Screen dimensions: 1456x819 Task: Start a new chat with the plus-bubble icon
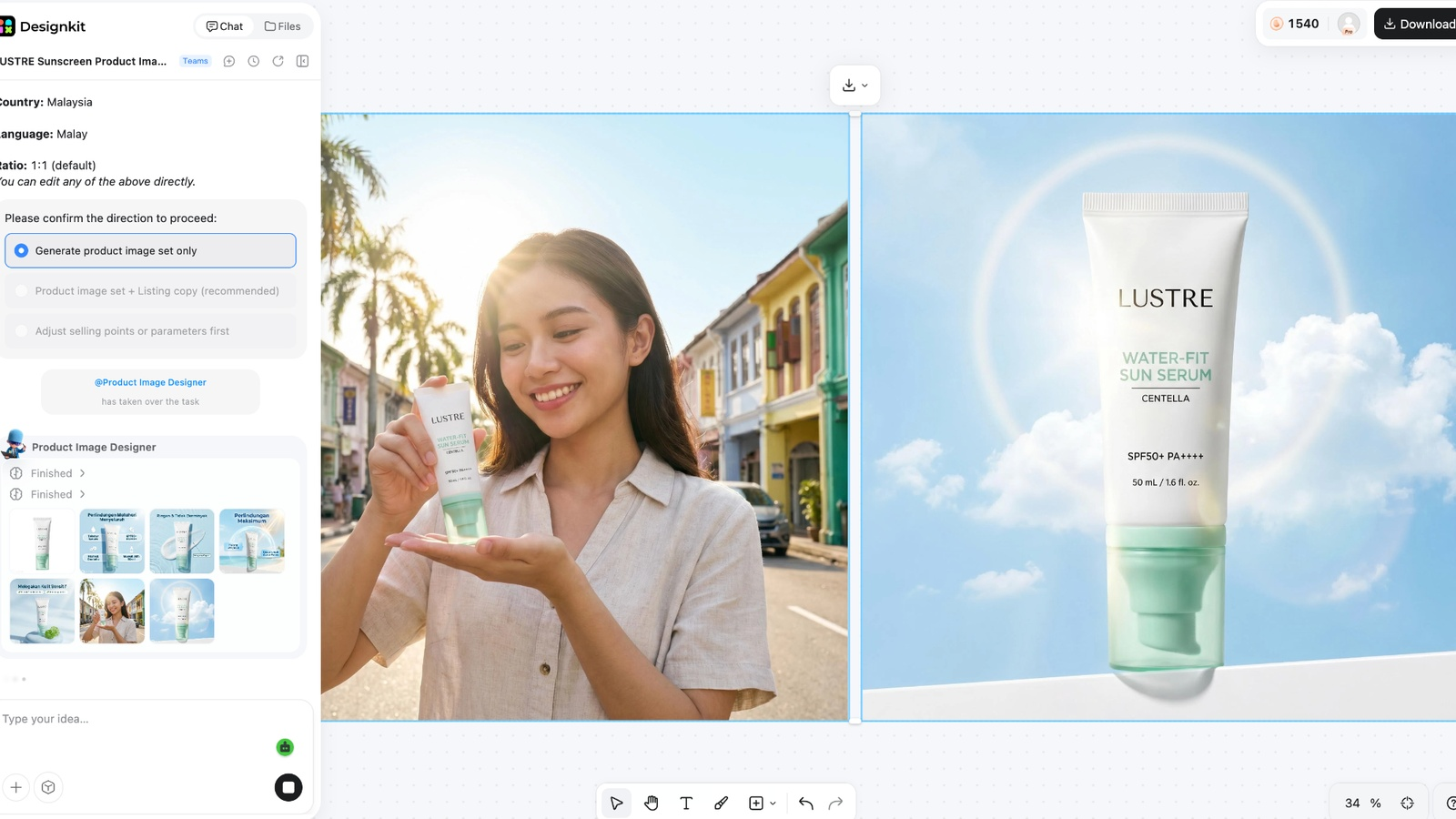pos(229,61)
